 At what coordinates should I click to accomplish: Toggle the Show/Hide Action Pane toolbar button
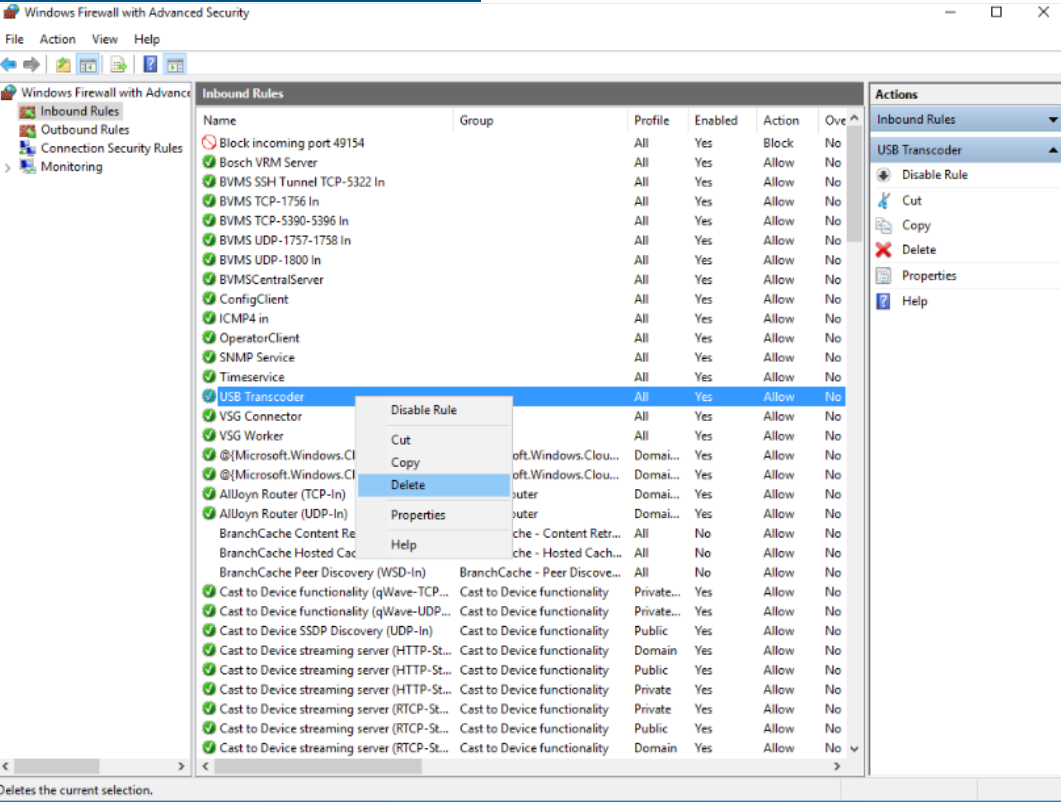(175, 65)
